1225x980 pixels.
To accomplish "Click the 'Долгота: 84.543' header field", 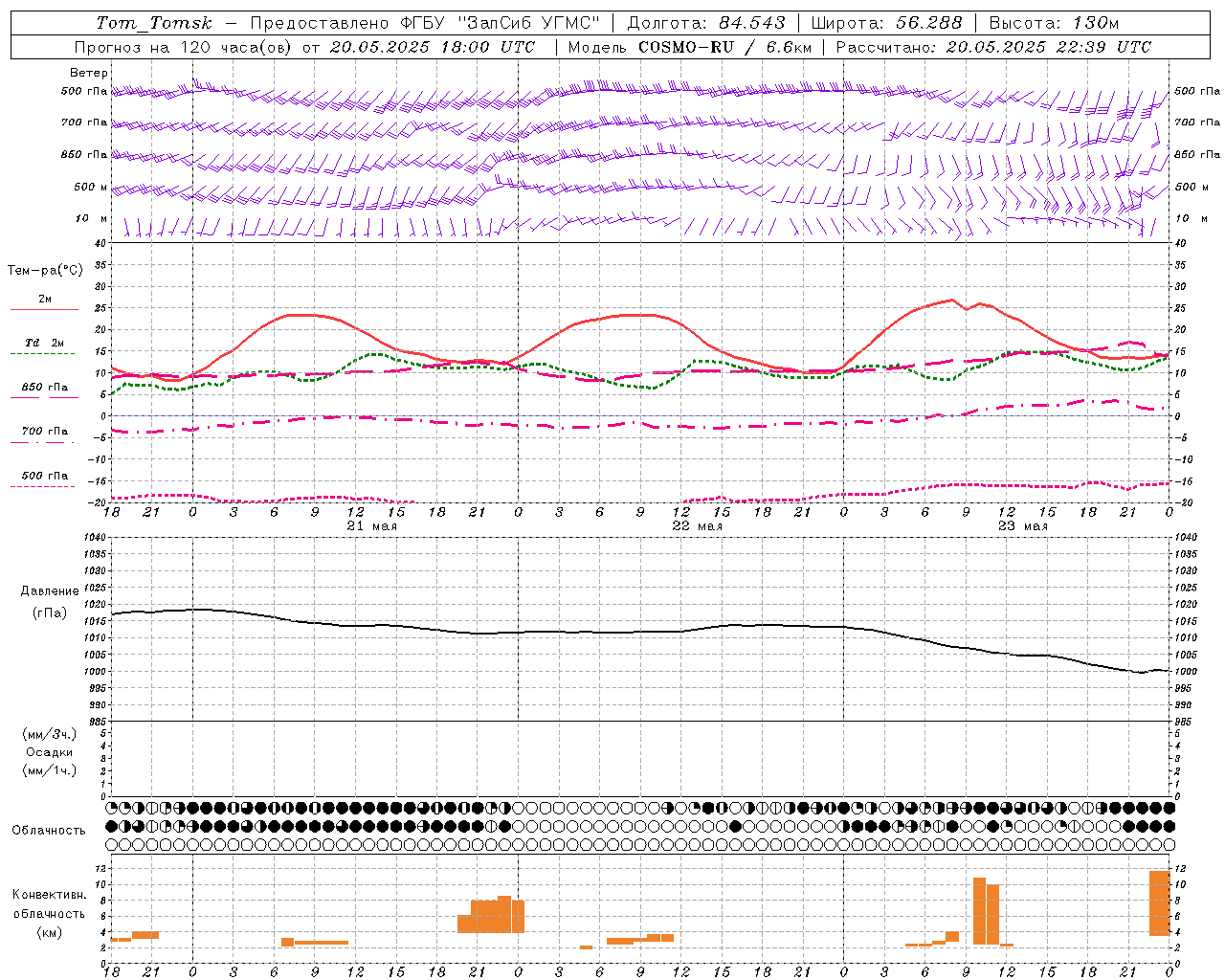I will [x=706, y=23].
